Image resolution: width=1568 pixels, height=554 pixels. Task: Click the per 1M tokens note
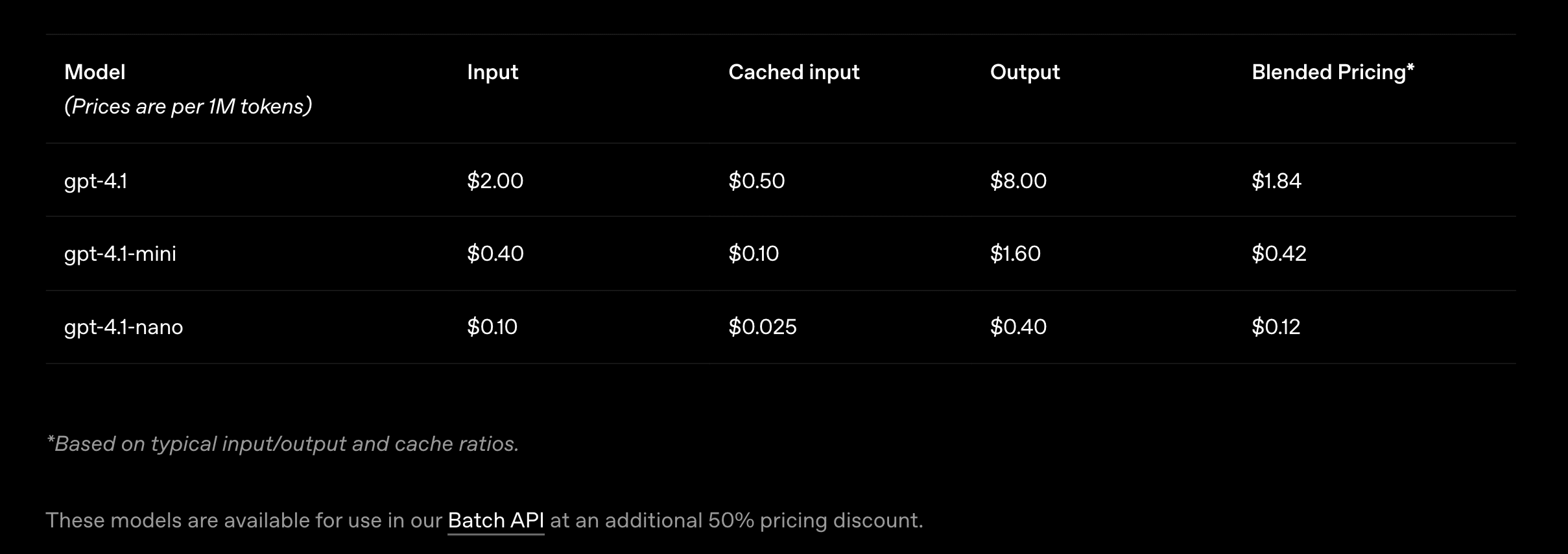[x=188, y=106]
